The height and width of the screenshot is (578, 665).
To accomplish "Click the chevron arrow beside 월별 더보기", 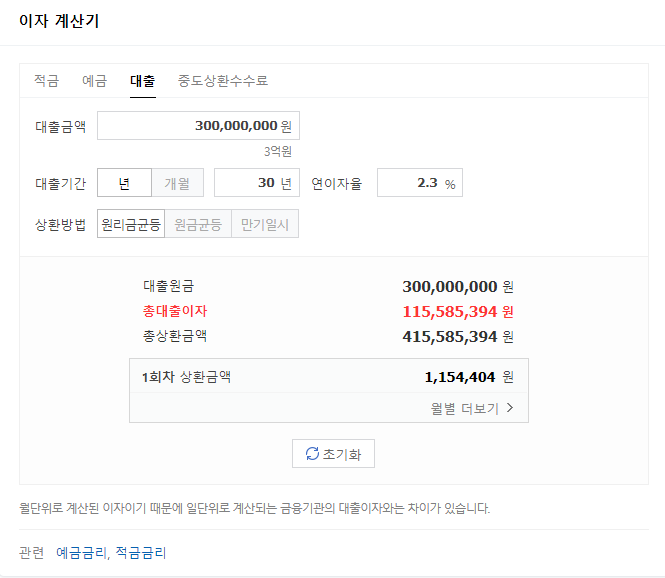I will 510,408.
